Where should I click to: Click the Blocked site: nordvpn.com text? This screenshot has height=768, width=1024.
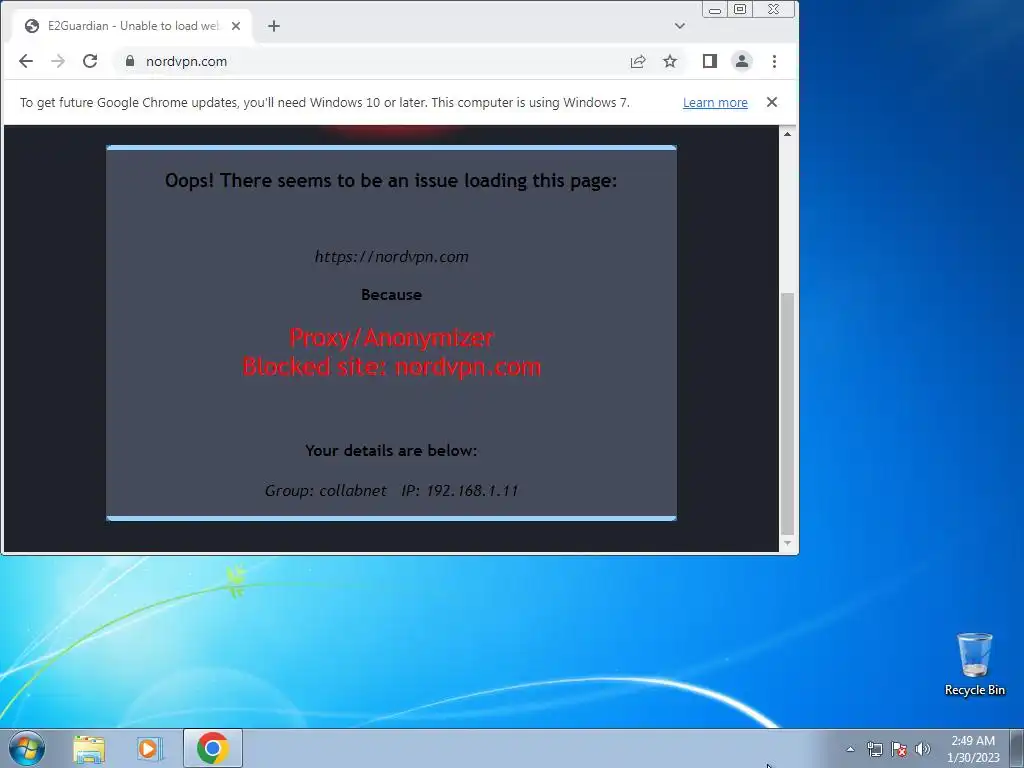tap(392, 367)
